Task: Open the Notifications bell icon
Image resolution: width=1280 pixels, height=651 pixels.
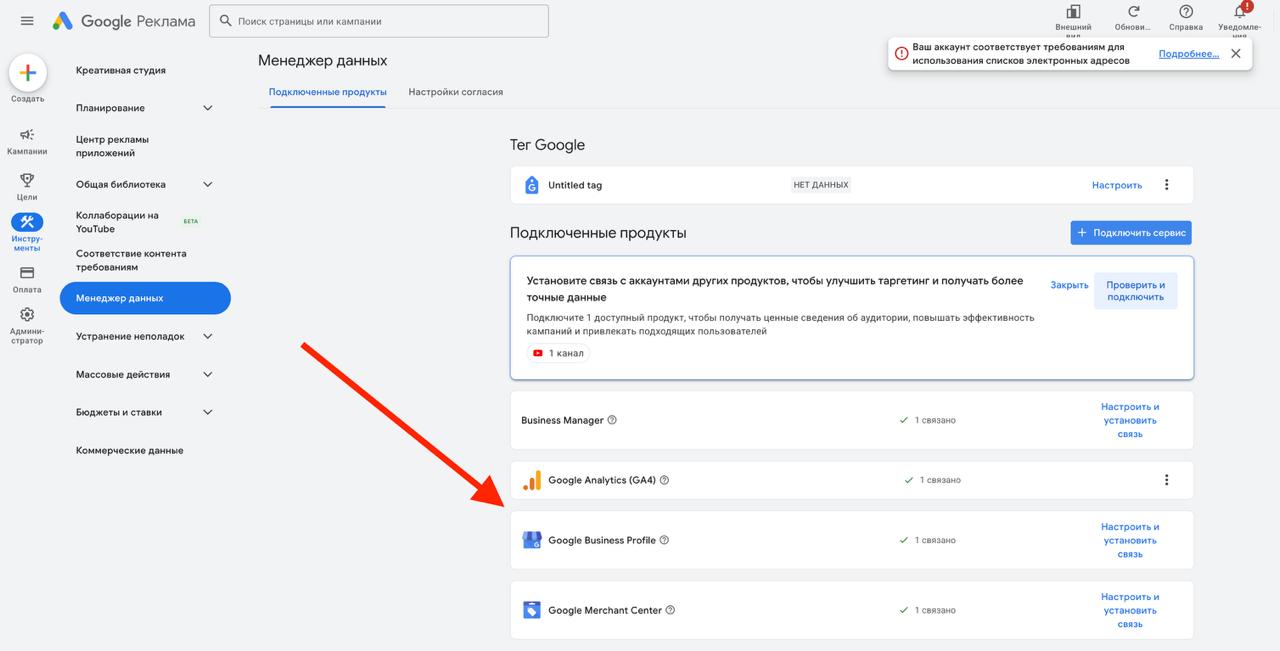Action: pyautogui.click(x=1240, y=12)
